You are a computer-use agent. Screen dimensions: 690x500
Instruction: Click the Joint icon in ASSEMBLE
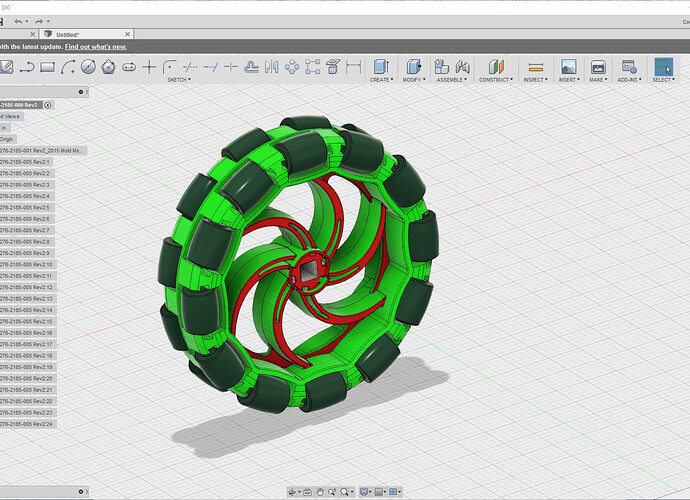click(x=462, y=67)
